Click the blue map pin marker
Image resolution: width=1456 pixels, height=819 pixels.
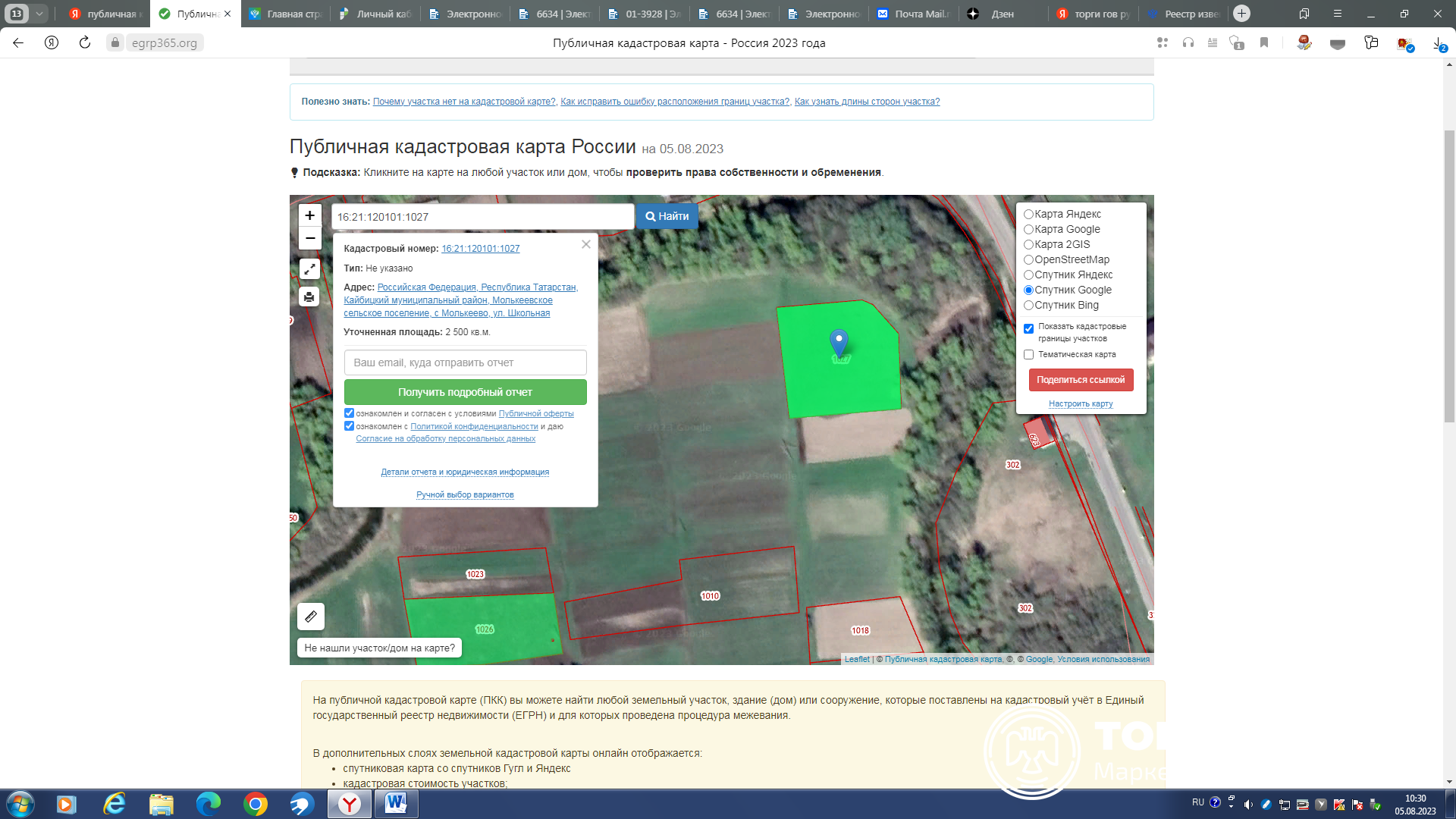[839, 343]
